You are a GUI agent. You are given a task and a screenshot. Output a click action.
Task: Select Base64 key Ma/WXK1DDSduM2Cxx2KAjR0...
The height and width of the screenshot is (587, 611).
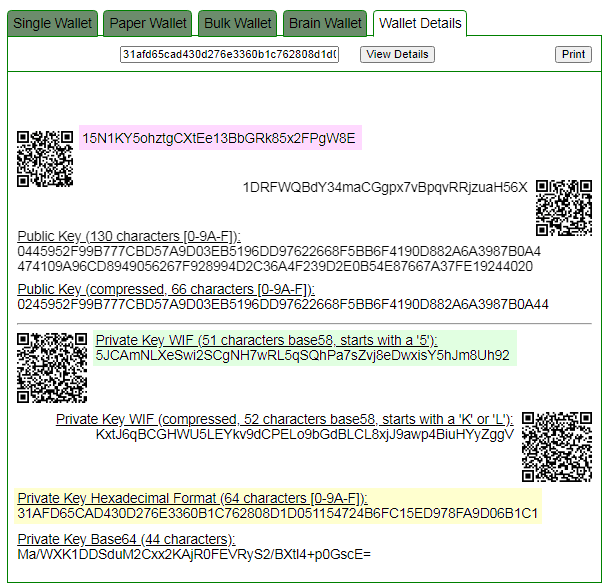[194, 555]
